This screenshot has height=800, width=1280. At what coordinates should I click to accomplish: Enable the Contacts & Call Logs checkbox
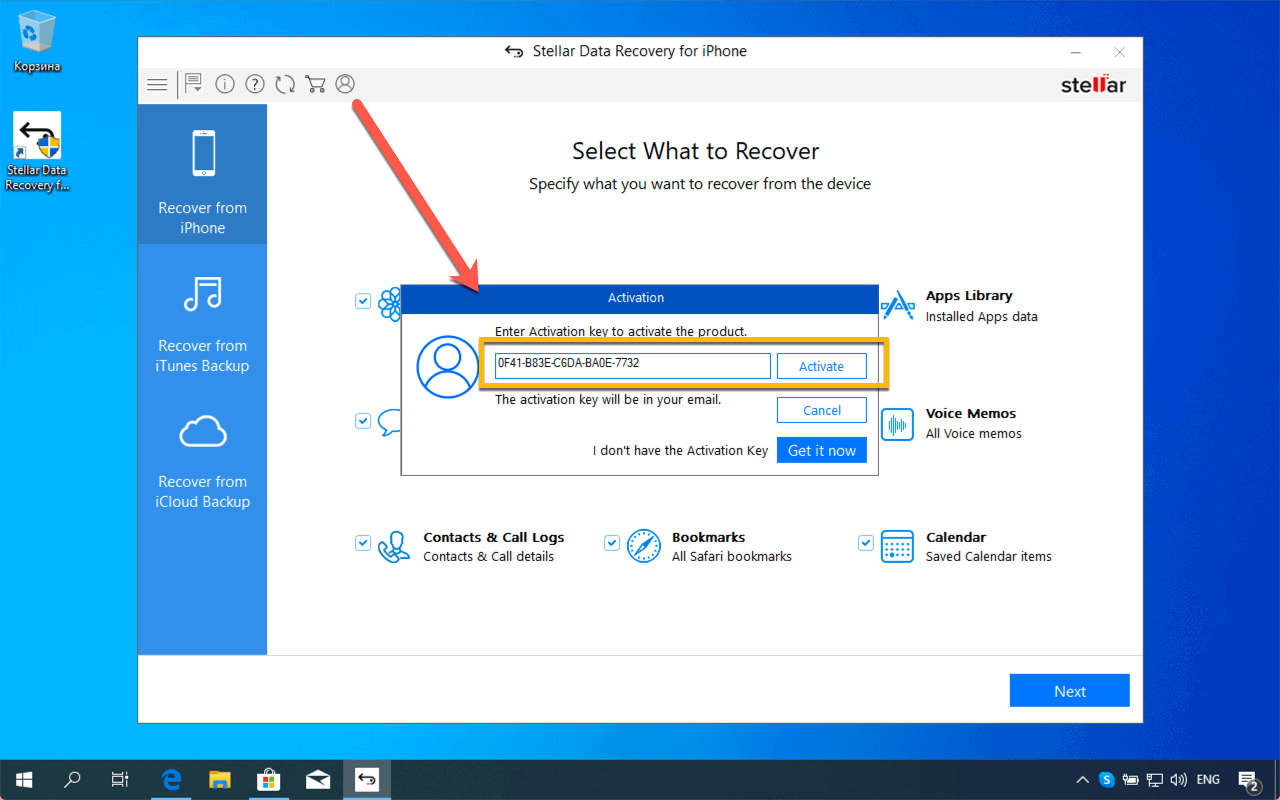[363, 542]
